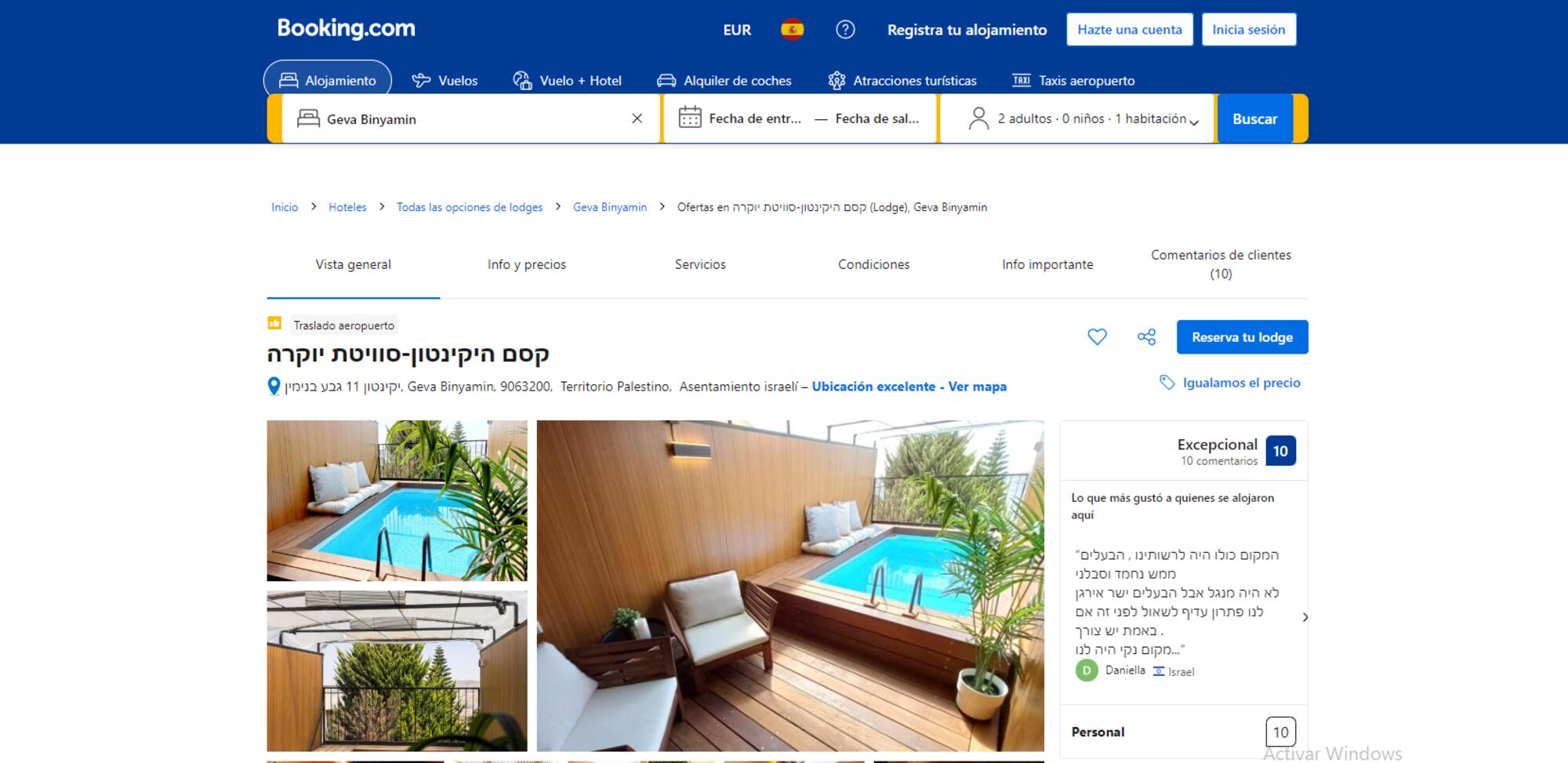Open Taxis aeropuerto section
This screenshot has height=763, width=1568.
[x=1073, y=80]
